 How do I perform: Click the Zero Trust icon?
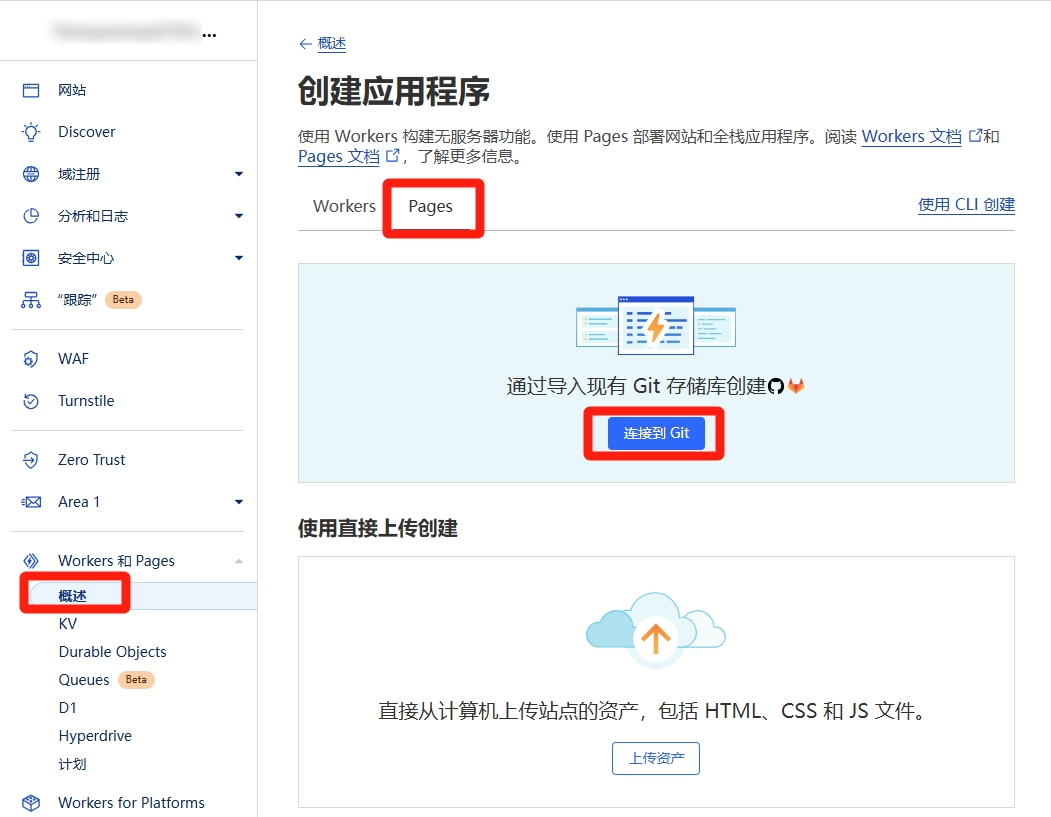(31, 460)
